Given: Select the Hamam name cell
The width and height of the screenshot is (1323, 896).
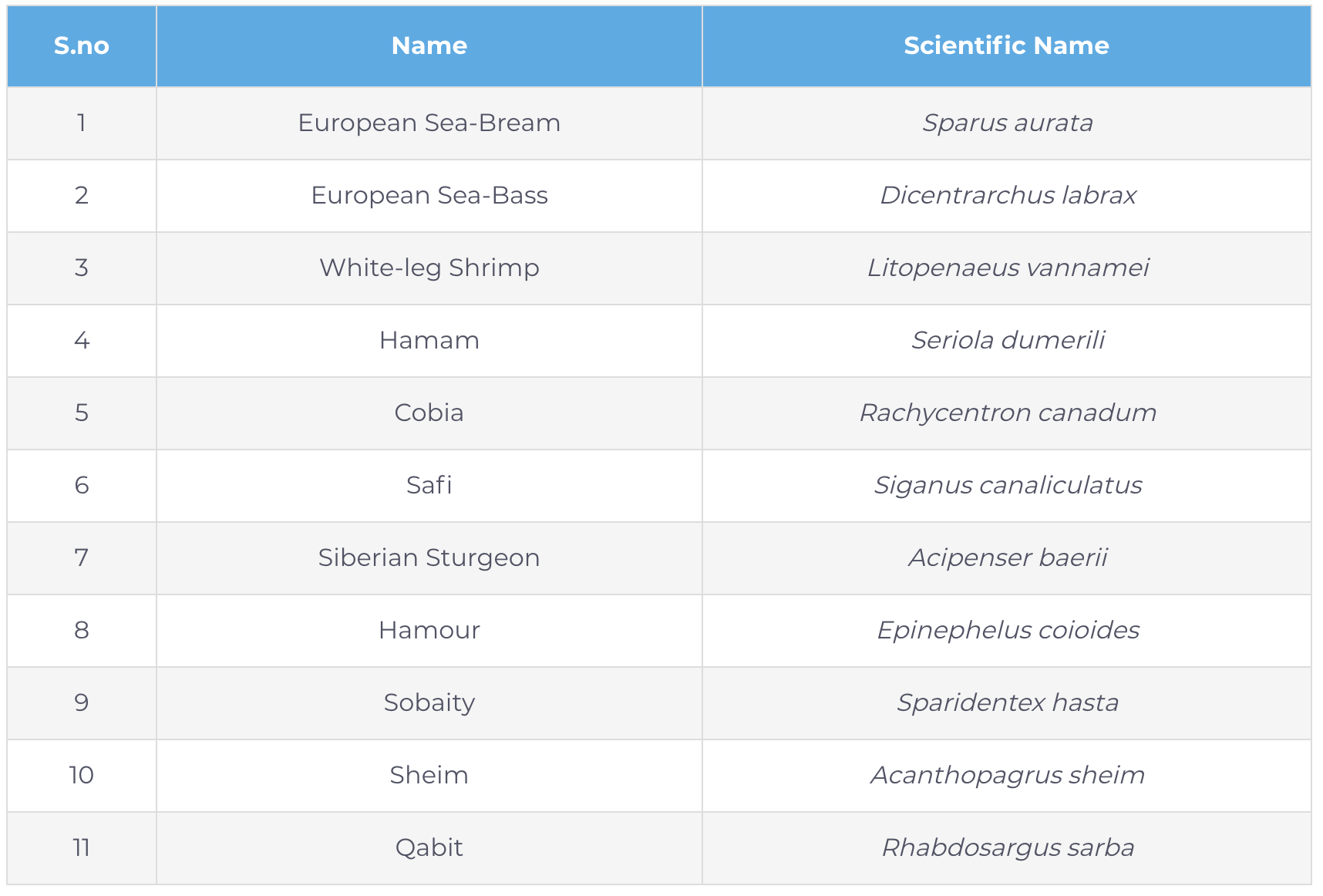Looking at the screenshot, I should click(429, 341).
